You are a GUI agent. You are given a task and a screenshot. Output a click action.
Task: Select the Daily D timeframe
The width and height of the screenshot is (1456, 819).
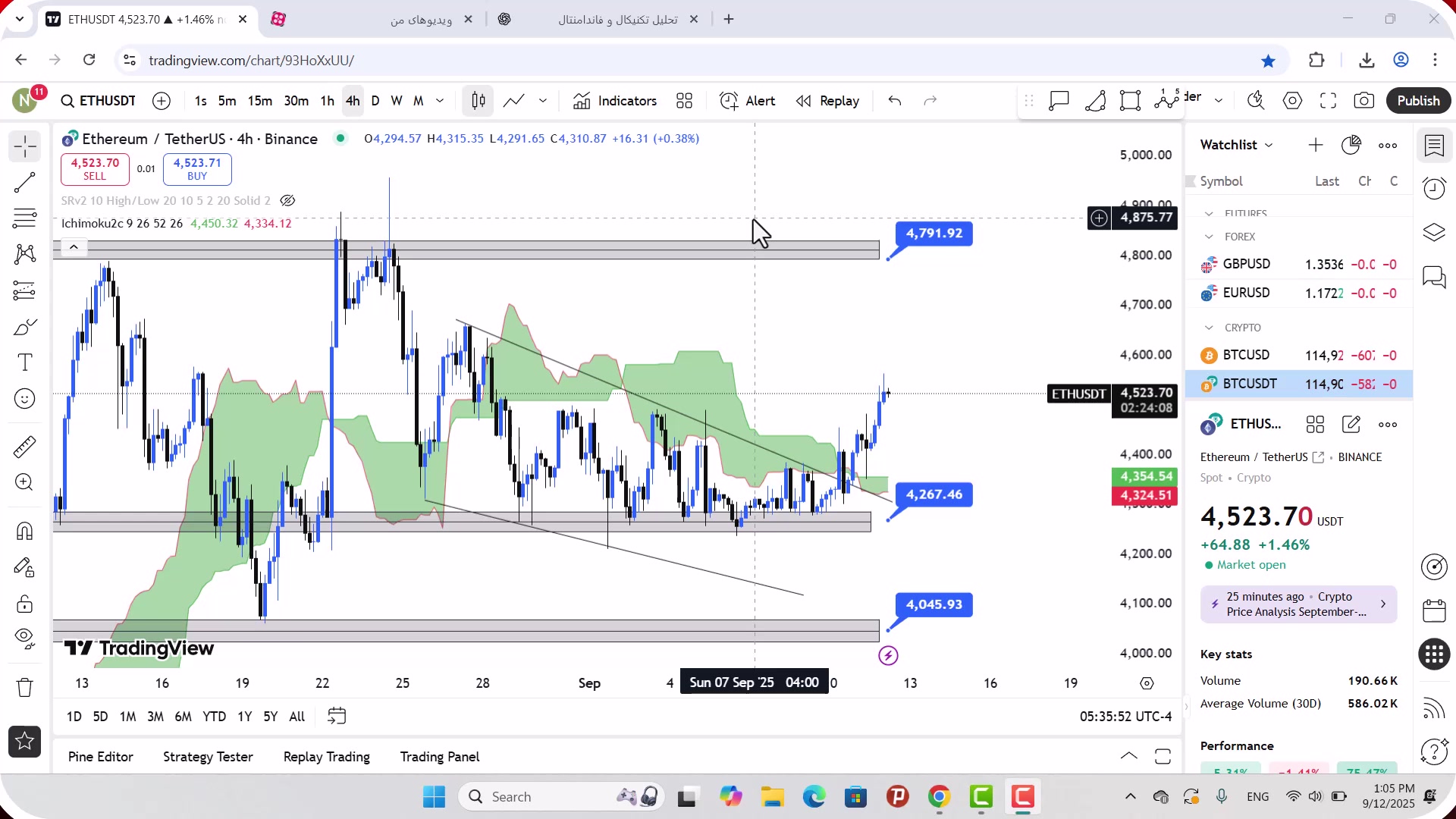click(375, 101)
